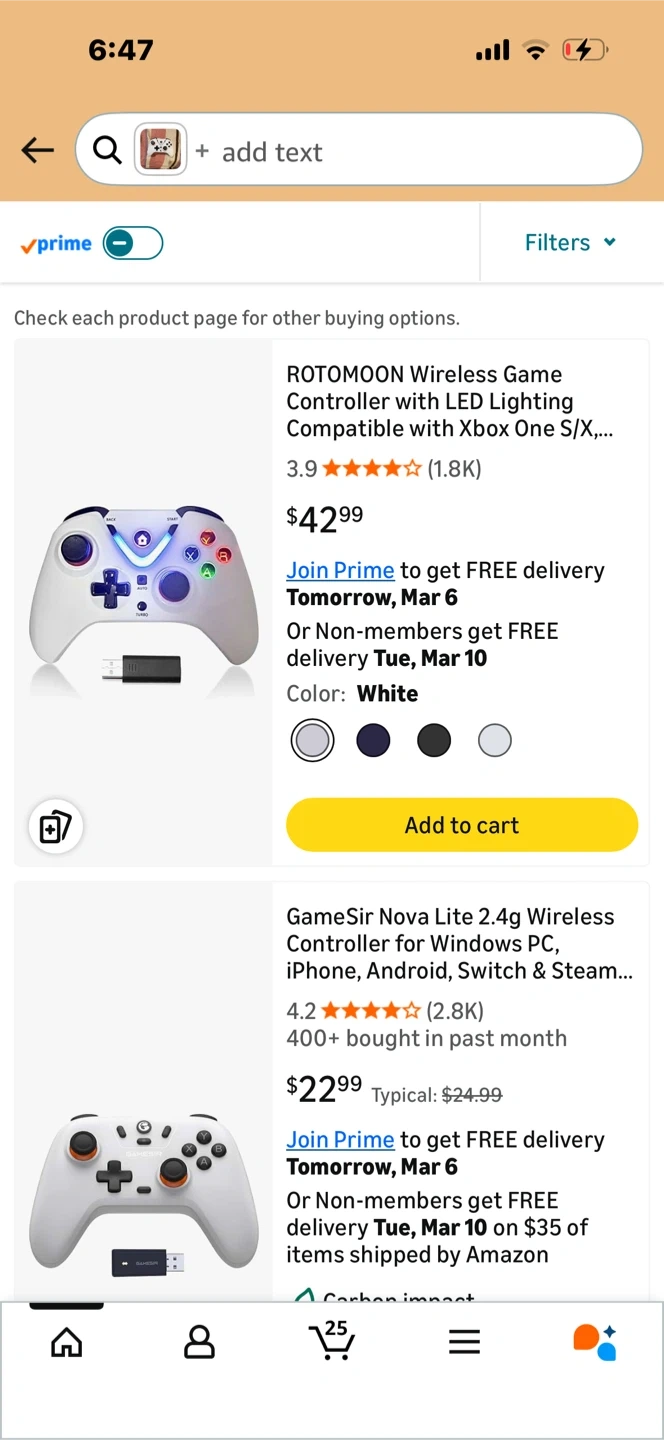Open the hamburger menu icon
This screenshot has height=1440, width=664.
pyautogui.click(x=464, y=1342)
